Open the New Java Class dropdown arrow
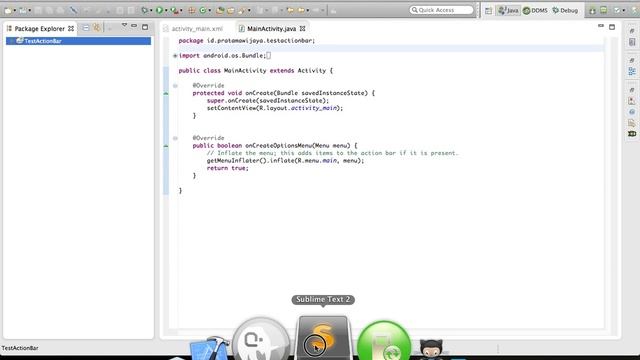640x360 pixels. 210,11
